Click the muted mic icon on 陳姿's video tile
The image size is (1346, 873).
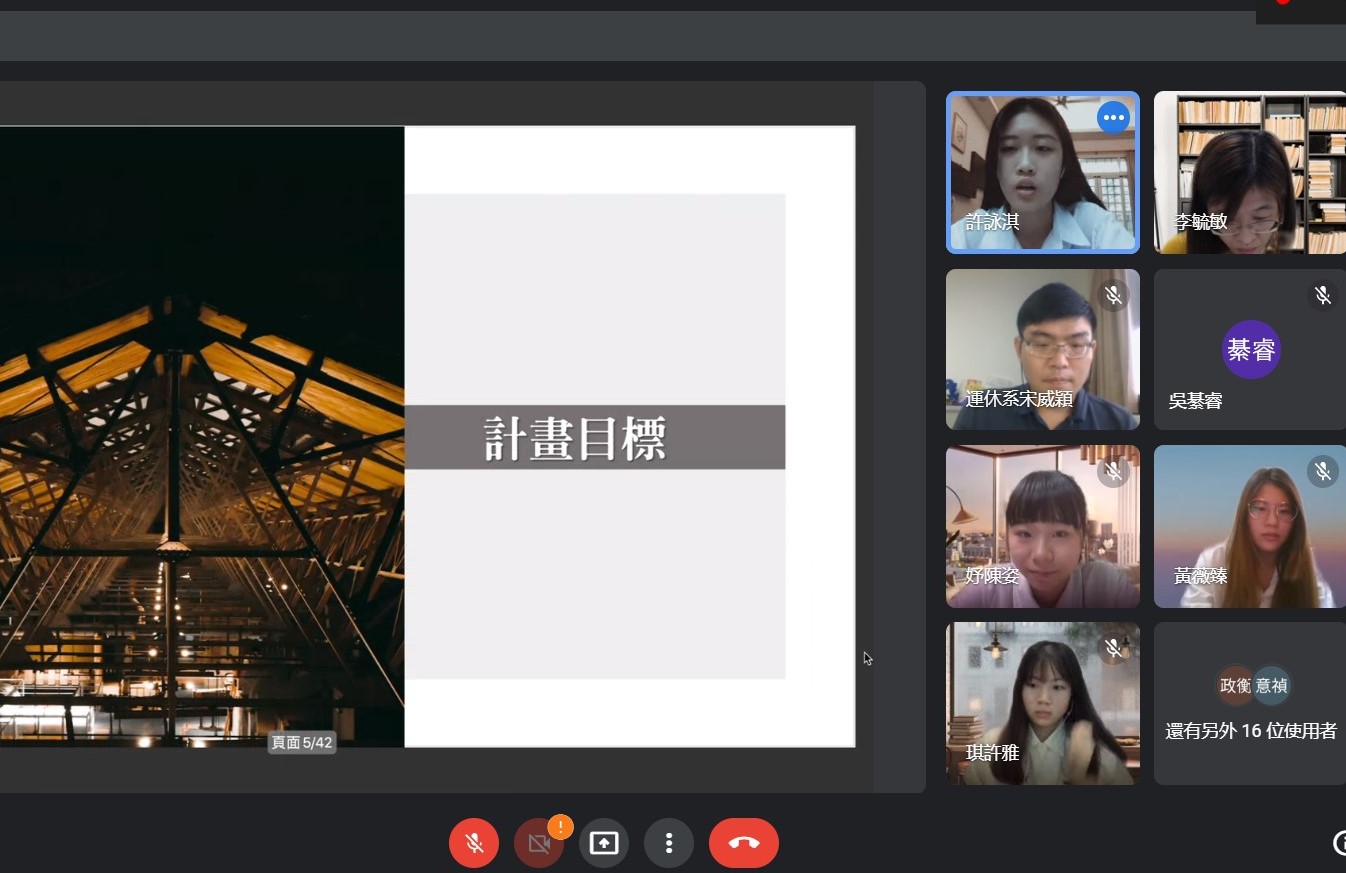1113,471
